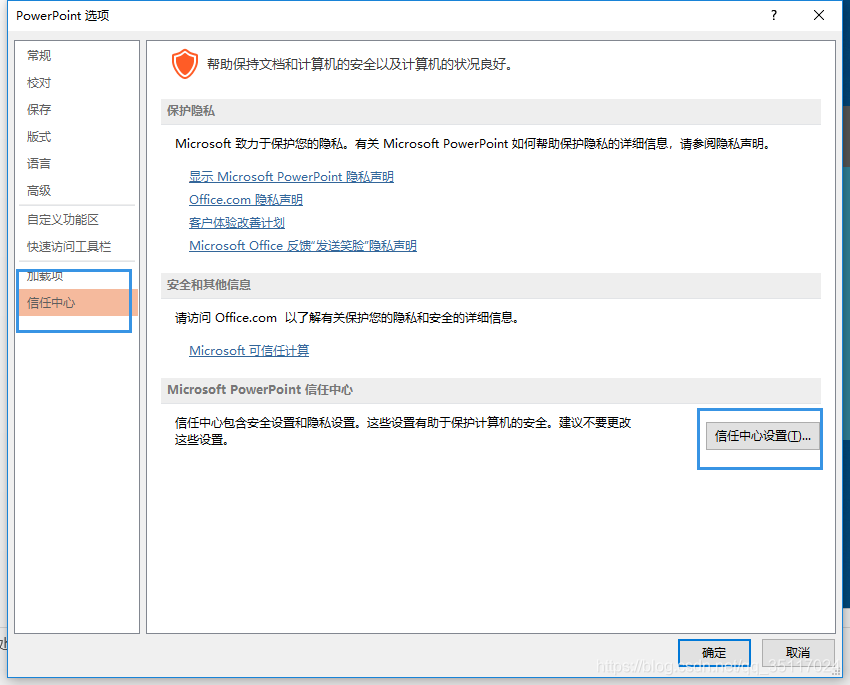Click the PowerPoint 选项 title text
The height and width of the screenshot is (685, 850).
[63, 16]
